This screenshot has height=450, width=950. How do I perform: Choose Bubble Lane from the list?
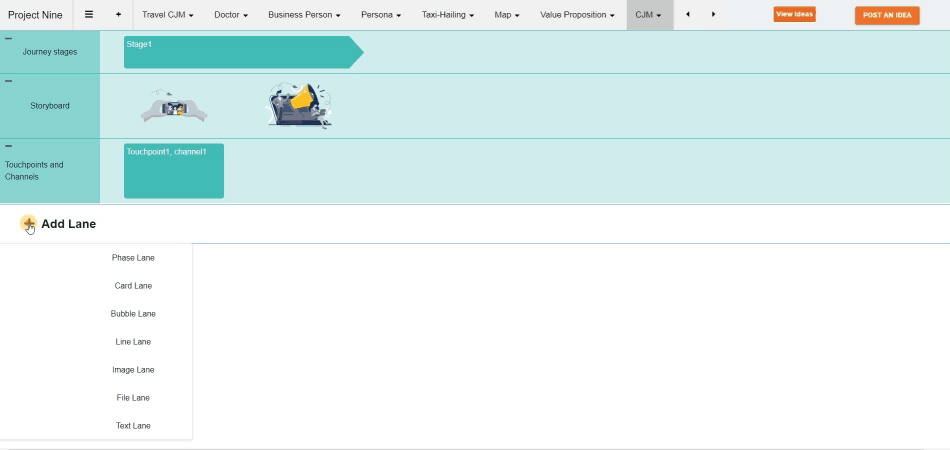[133, 314]
